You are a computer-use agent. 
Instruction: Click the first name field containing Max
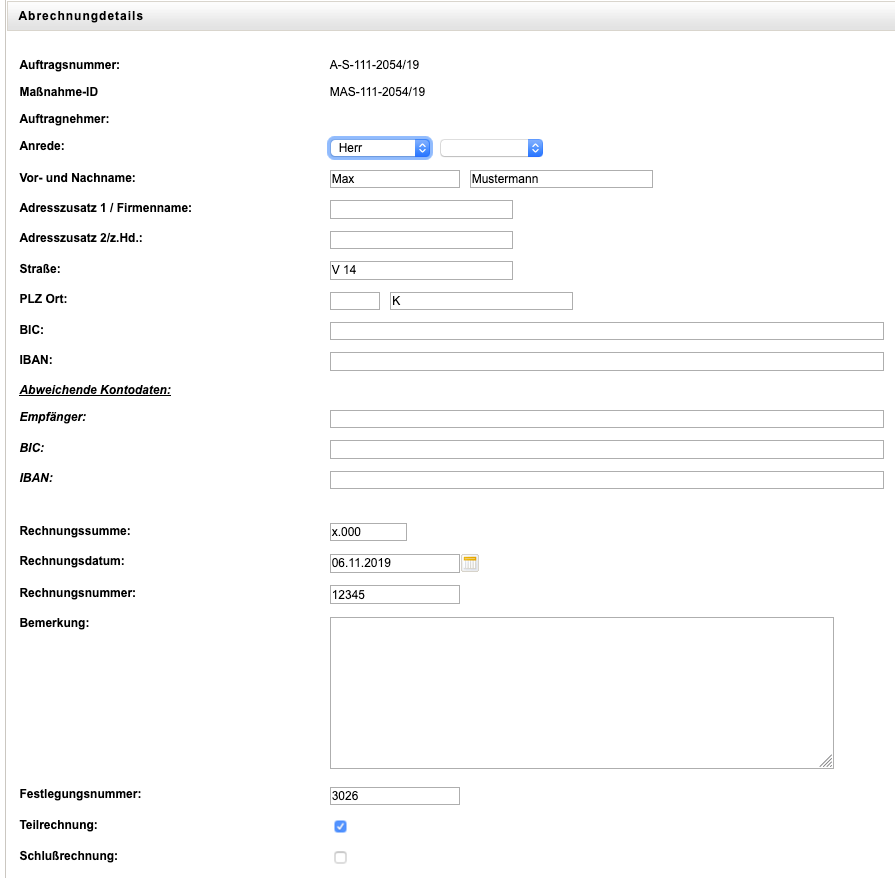(x=394, y=179)
